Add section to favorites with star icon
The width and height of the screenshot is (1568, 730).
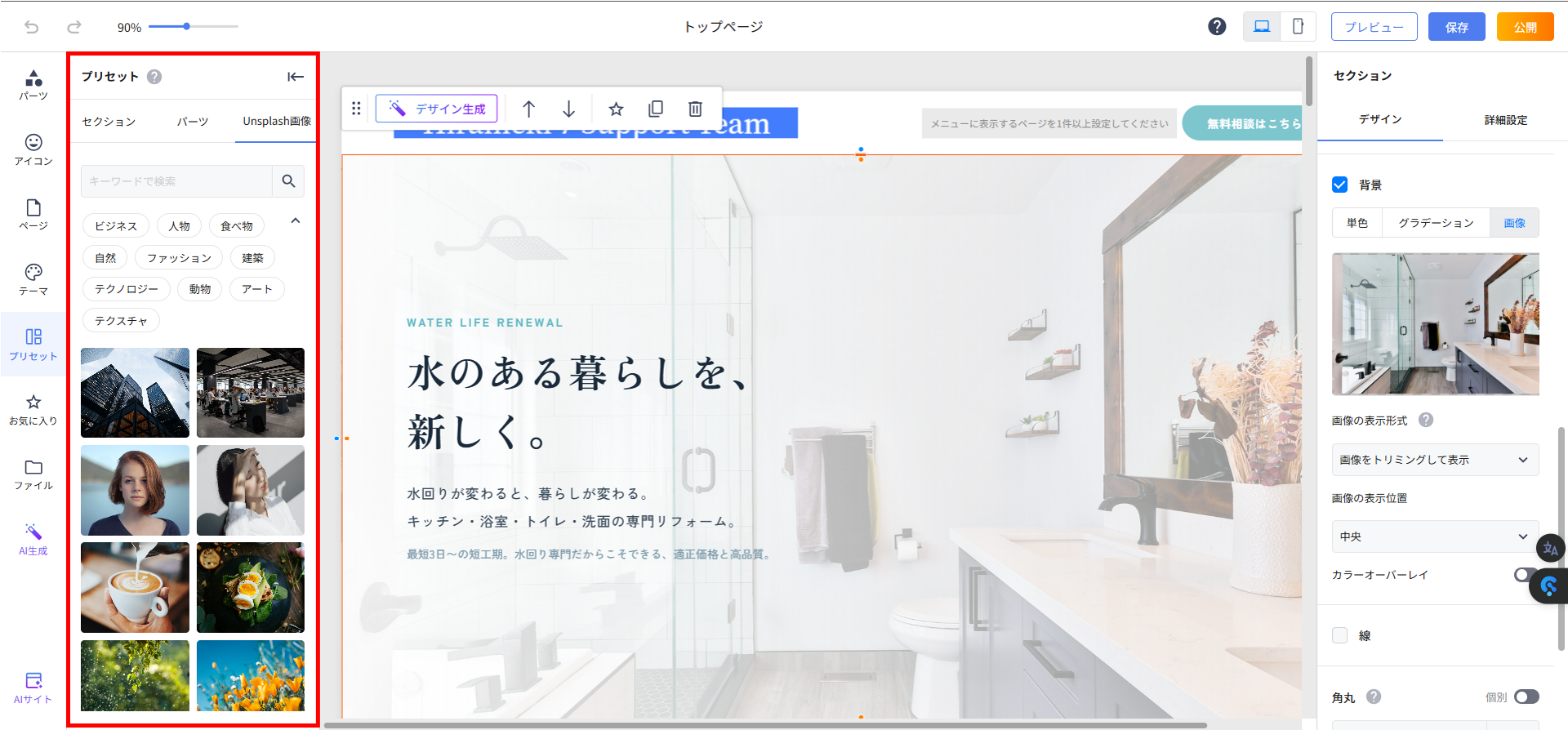(x=616, y=109)
